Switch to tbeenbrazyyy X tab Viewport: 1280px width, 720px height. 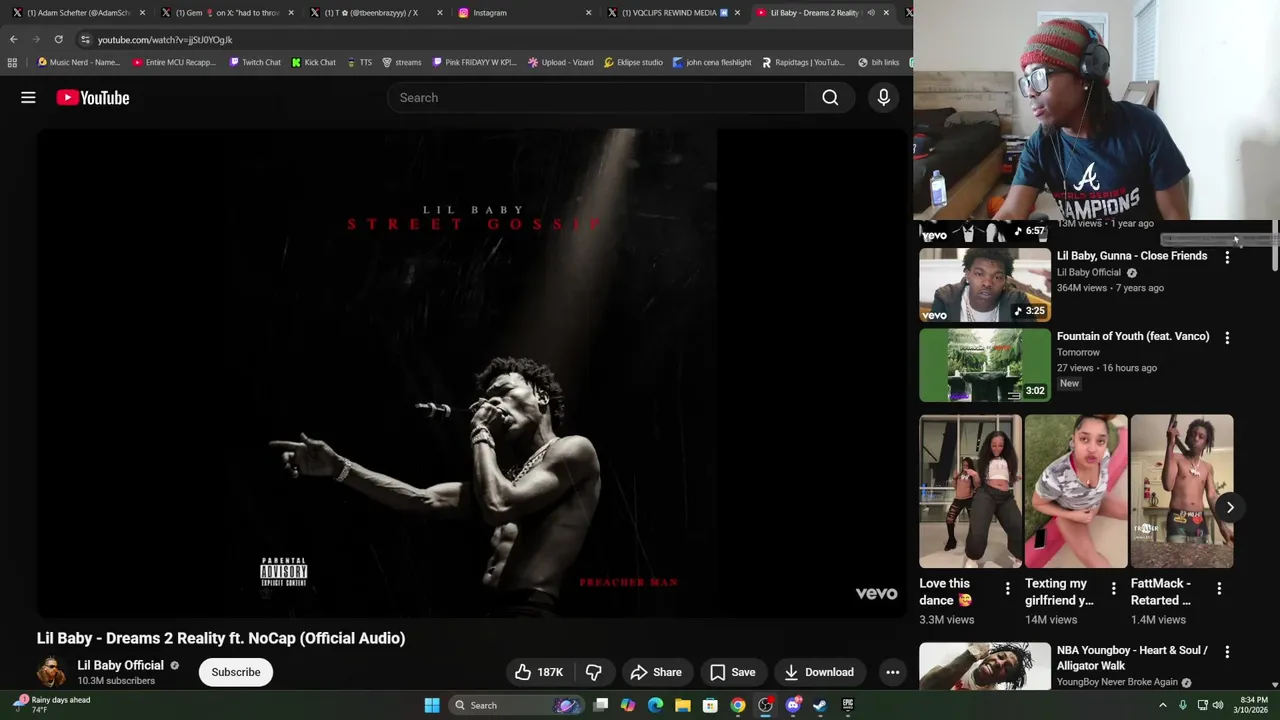click(374, 13)
